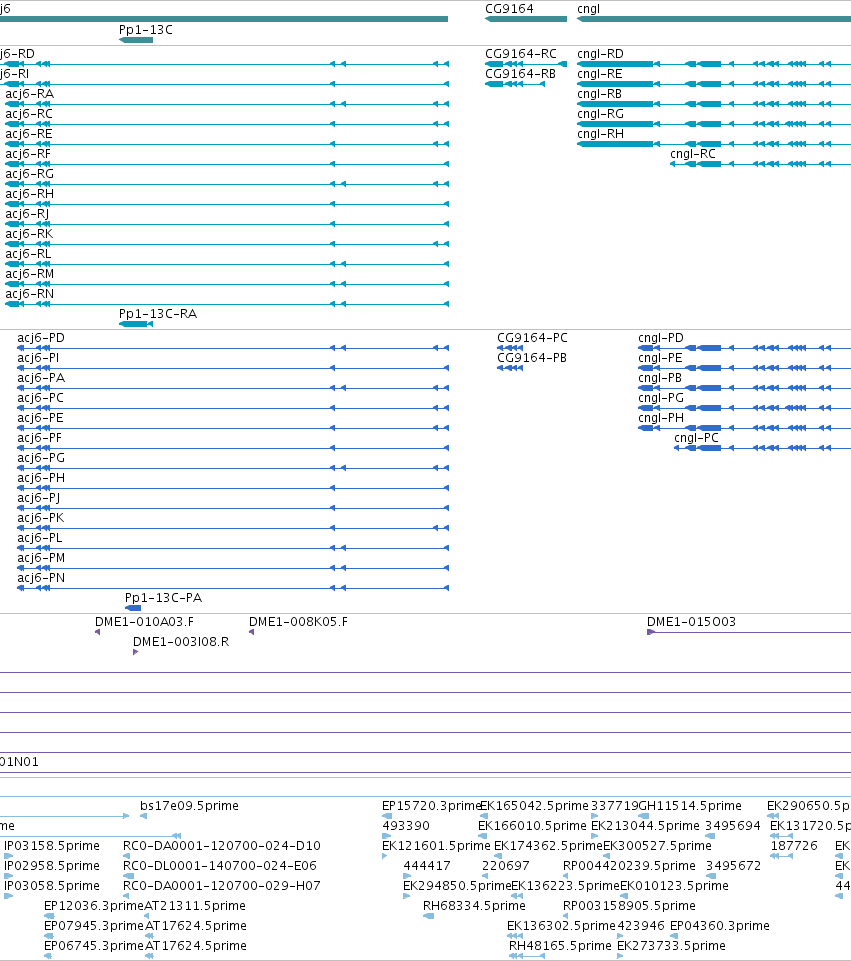Select acj6-RK transcript label
Viewport: 851px width, 961px height.
click(x=29, y=234)
